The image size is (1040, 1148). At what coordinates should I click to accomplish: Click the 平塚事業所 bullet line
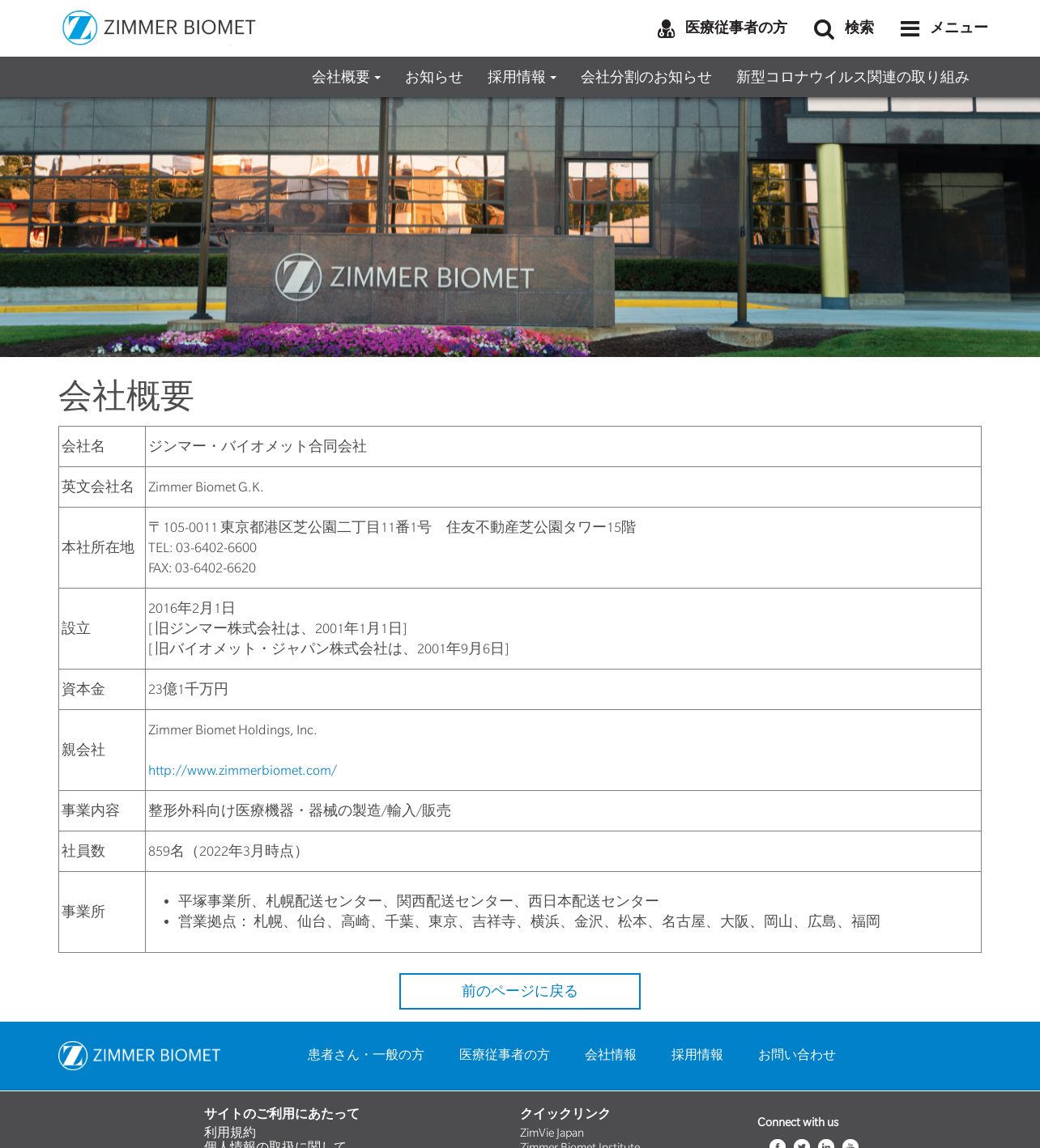click(419, 901)
